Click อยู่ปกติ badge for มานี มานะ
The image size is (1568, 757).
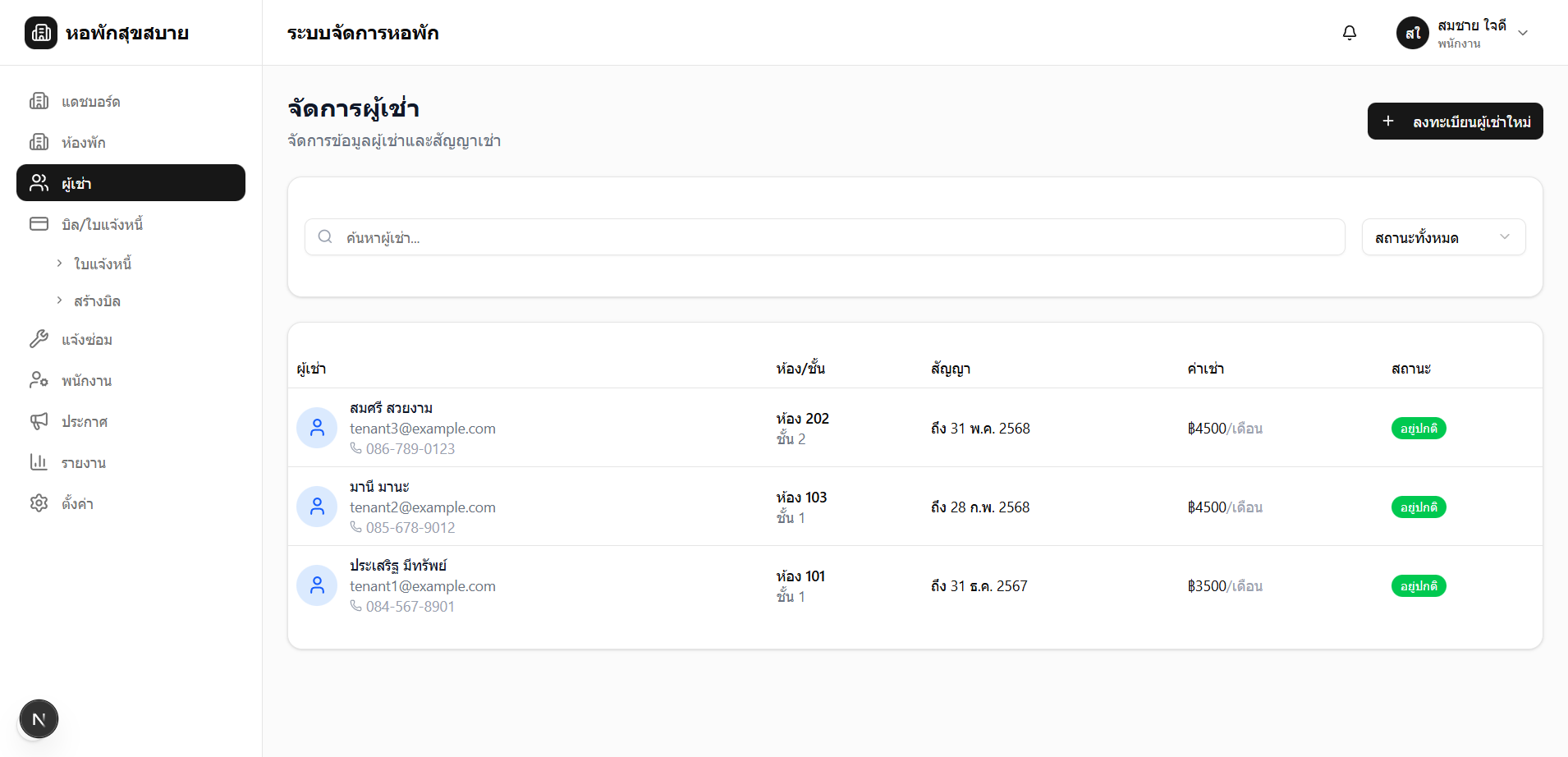coord(1419,507)
